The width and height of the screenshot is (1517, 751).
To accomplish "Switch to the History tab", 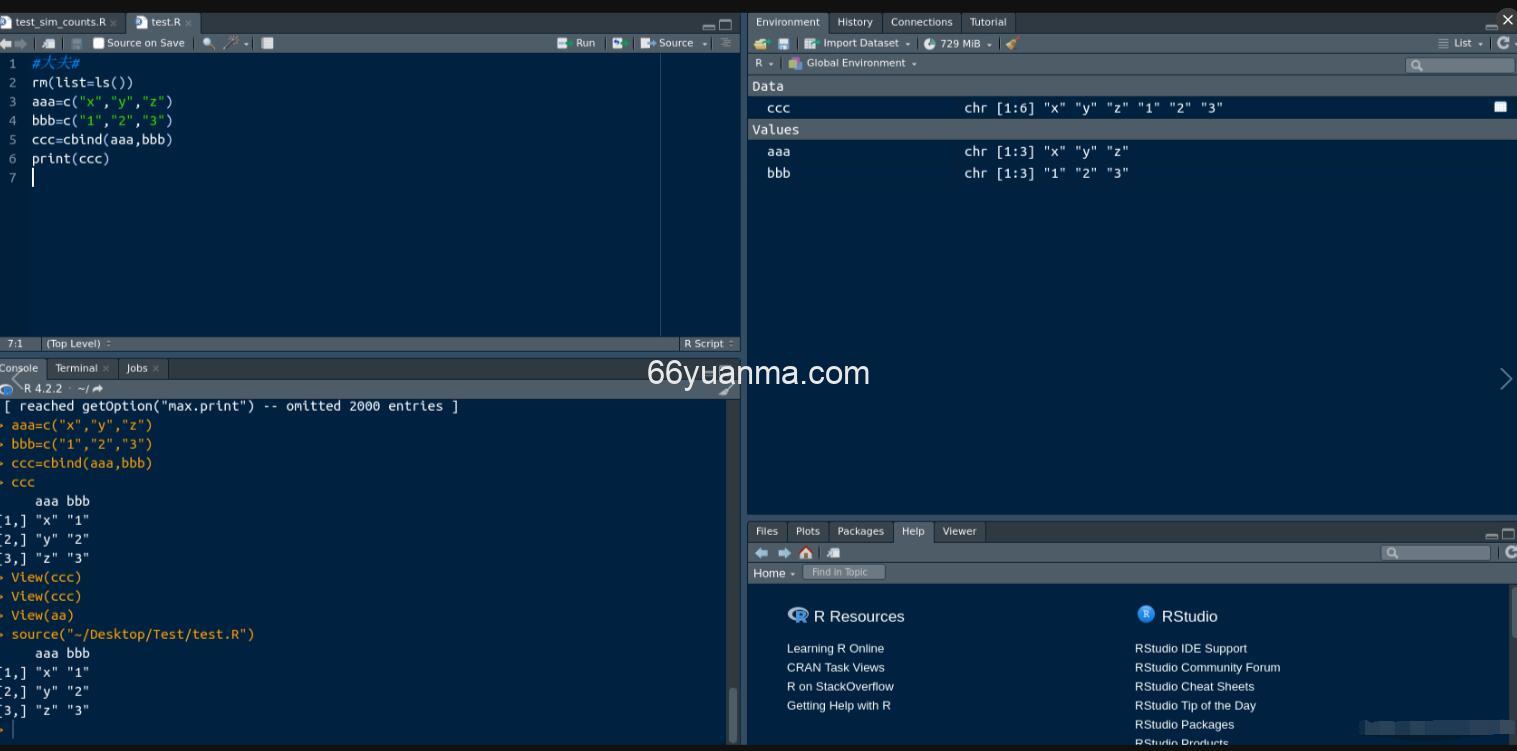I will click(854, 22).
